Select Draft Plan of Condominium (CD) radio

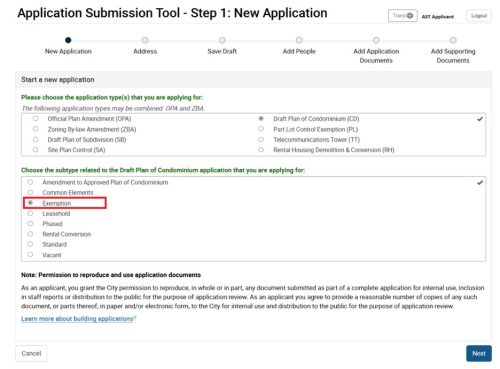pyautogui.click(x=261, y=119)
